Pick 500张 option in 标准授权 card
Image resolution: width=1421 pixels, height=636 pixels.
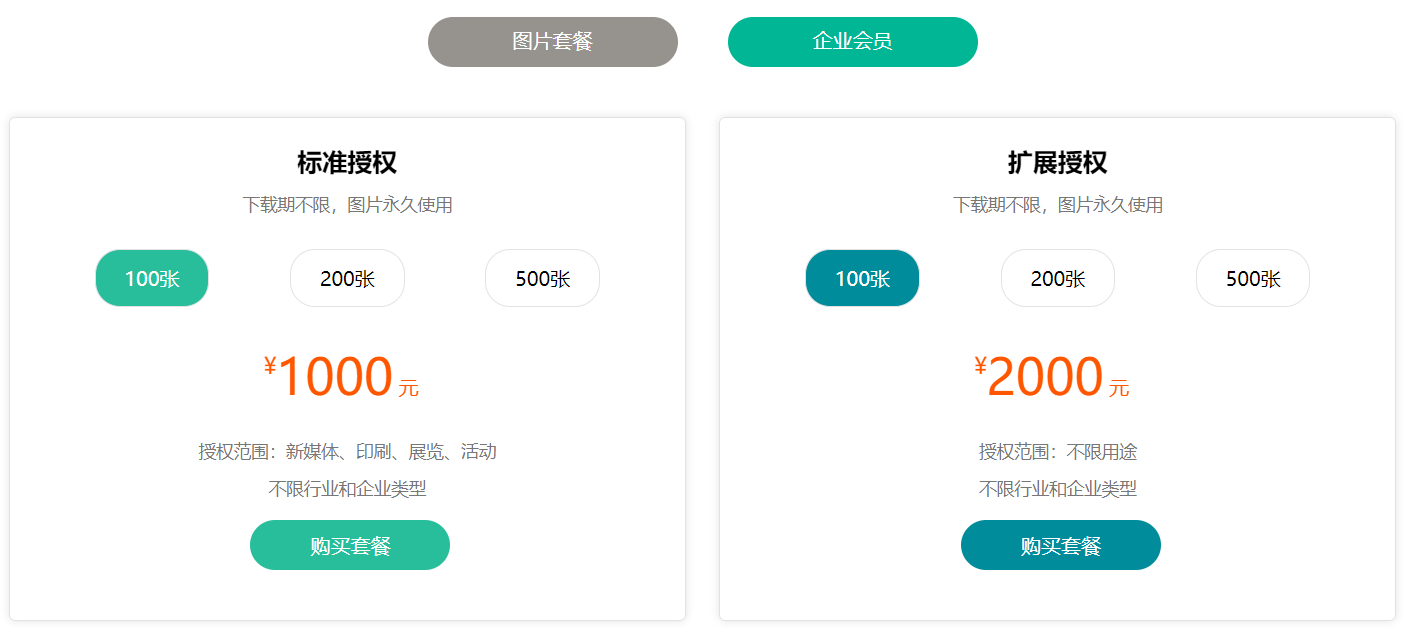click(x=542, y=278)
